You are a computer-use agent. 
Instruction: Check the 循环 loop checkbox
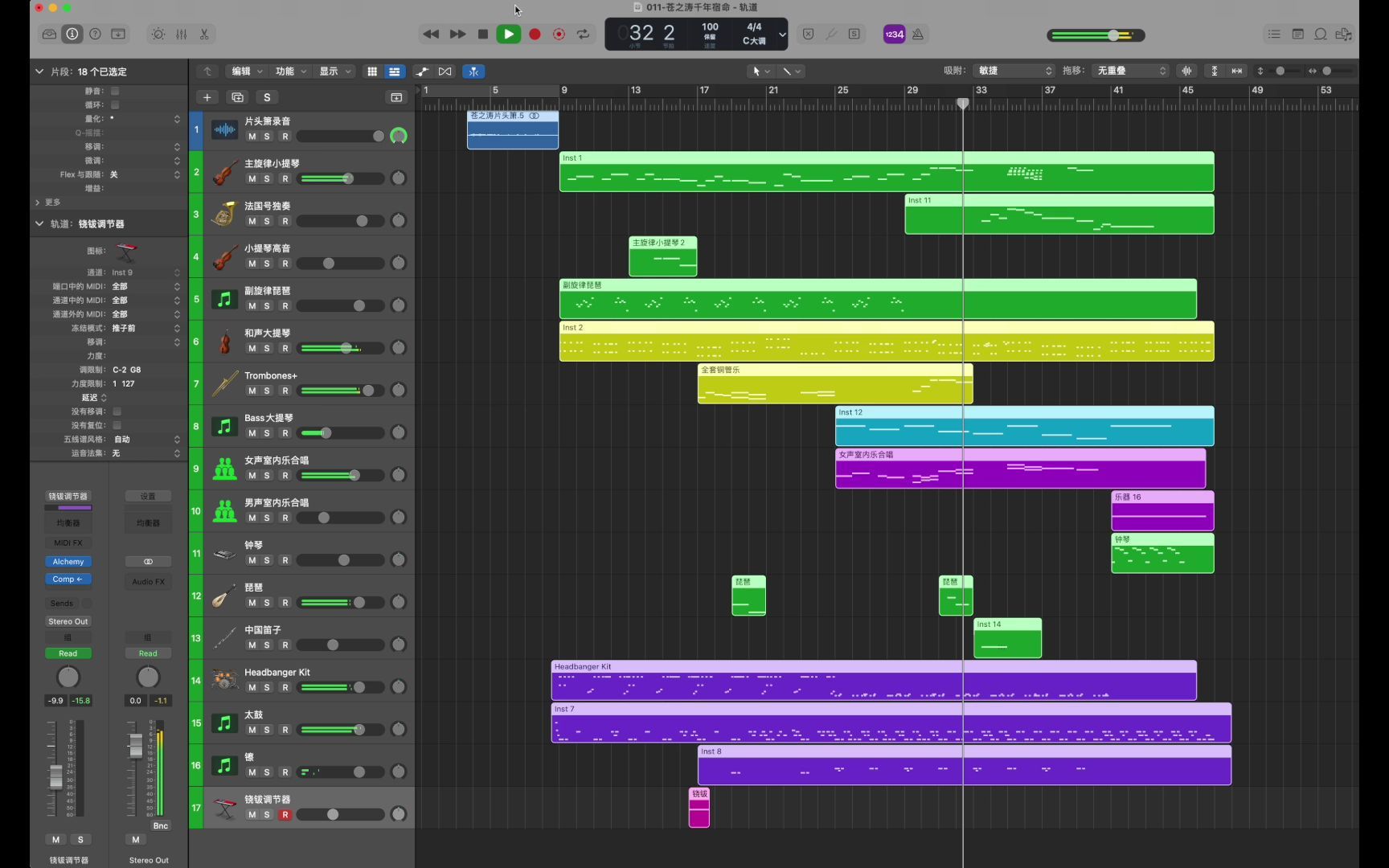[115, 104]
